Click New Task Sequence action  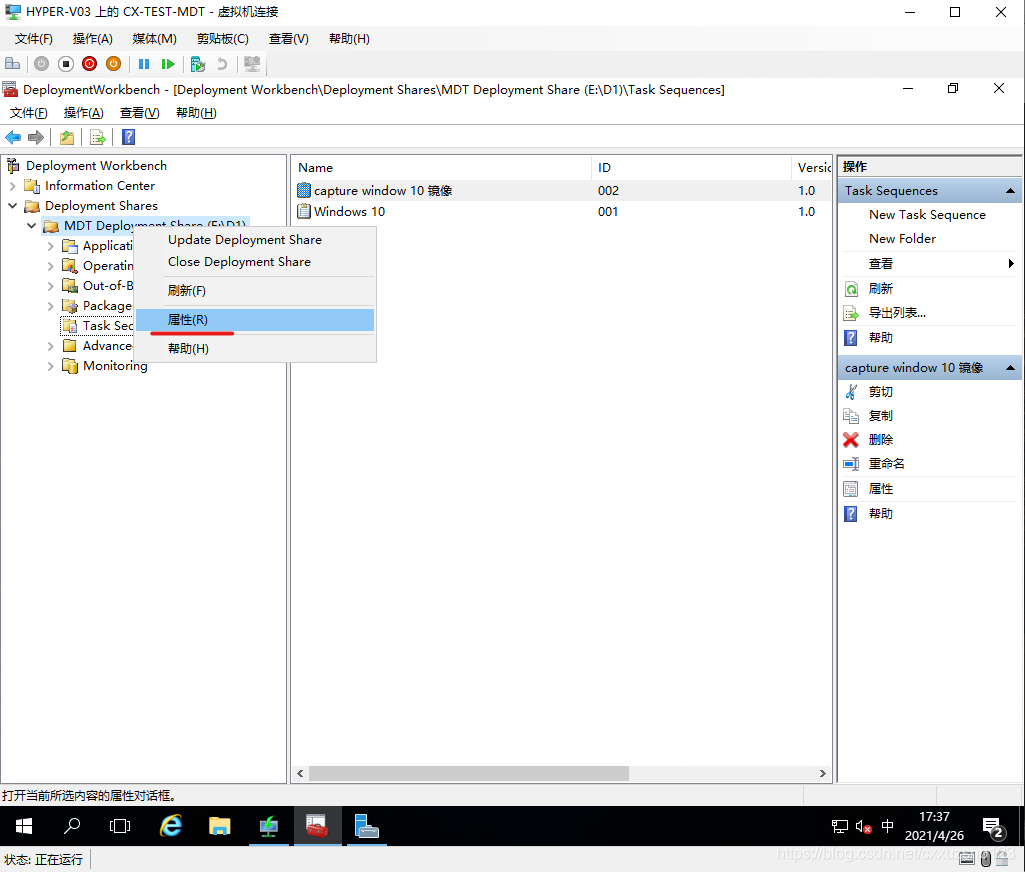click(927, 215)
